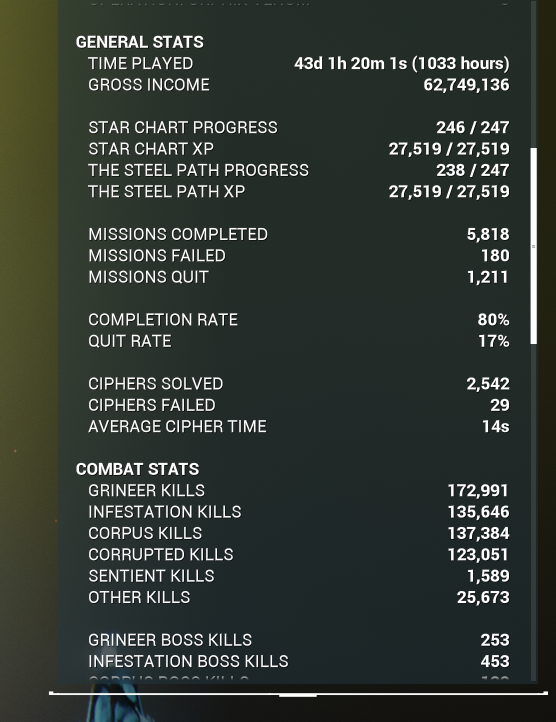This screenshot has width=556, height=722.
Task: Click the vertical scrollbar thumb
Action: click(533, 246)
